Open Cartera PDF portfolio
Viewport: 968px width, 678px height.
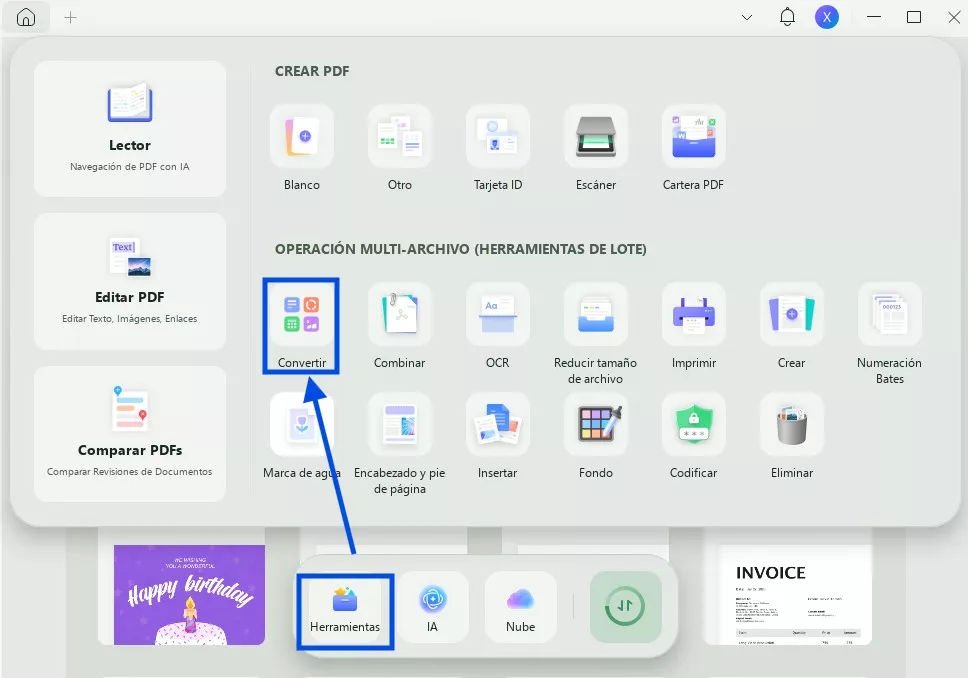[x=693, y=148]
